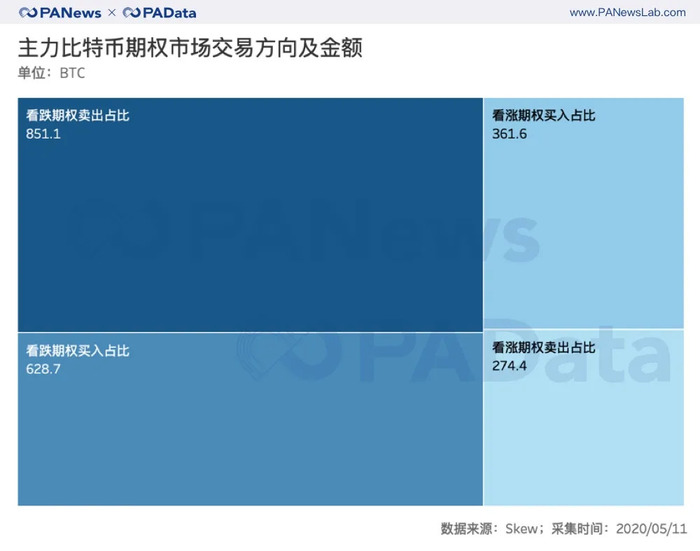Screen dimensions: 700x551
Task: Click the 628.7 value in the treemap
Action: click(44, 369)
